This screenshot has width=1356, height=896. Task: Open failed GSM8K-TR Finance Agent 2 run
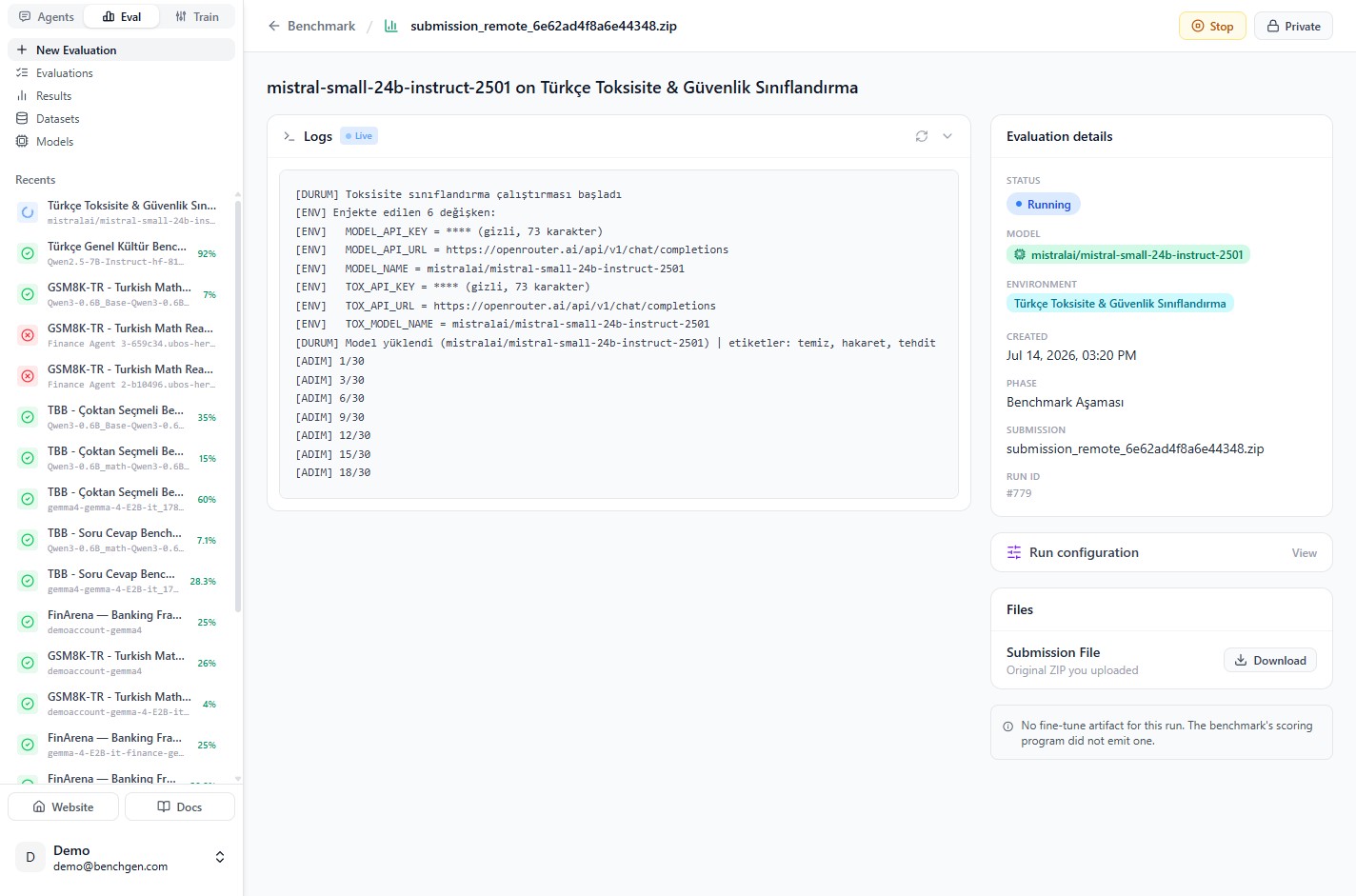(x=121, y=376)
